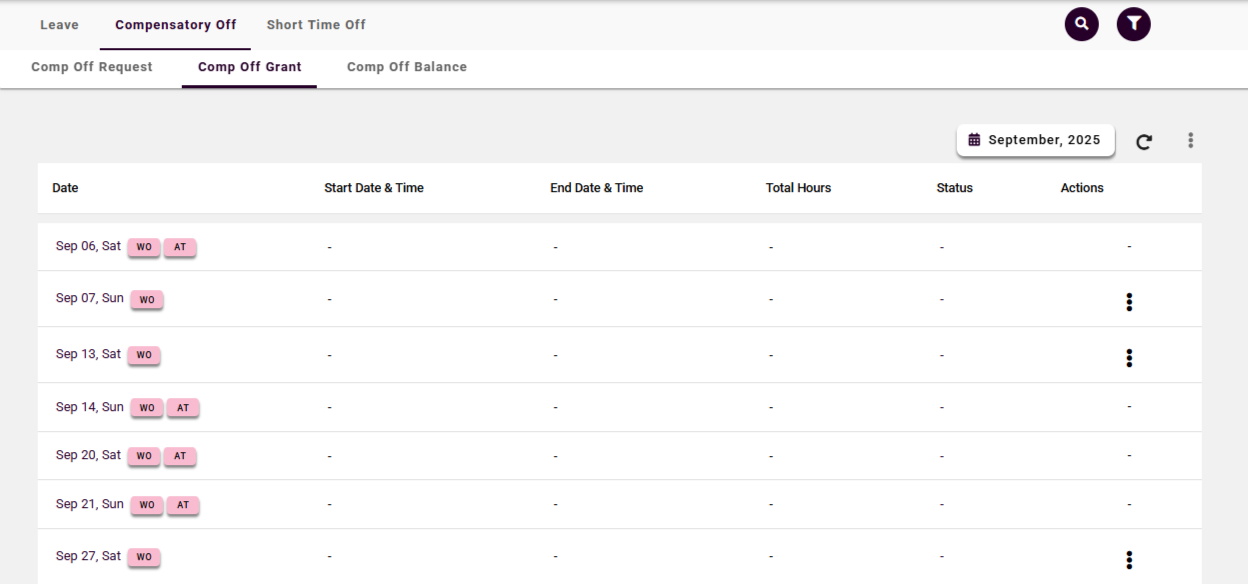Switch to the Short Time Off tab

[316, 25]
